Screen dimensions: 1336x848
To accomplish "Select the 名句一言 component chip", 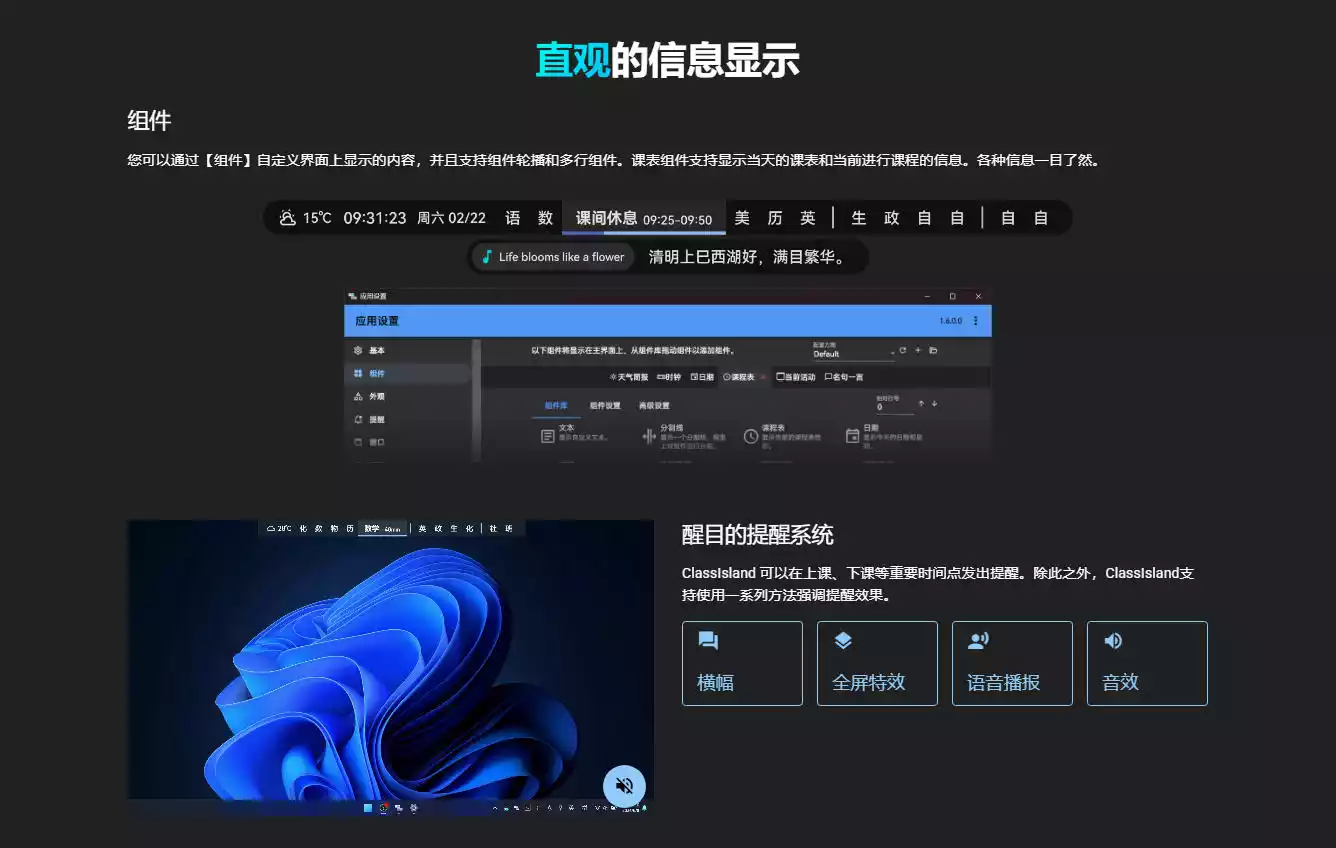I will coord(844,377).
